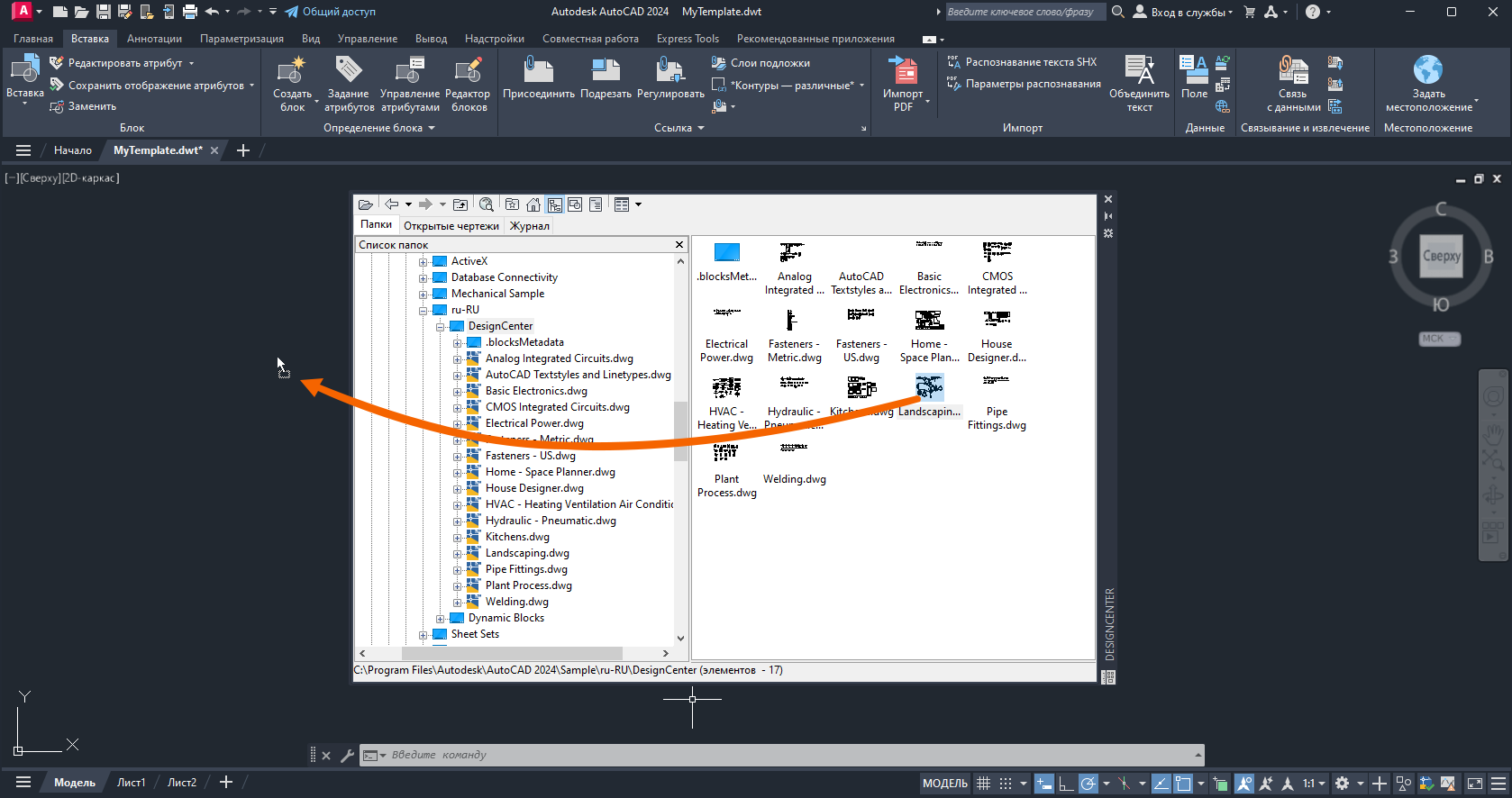
Task: Click the Общий доступ share button
Action: [x=330, y=12]
